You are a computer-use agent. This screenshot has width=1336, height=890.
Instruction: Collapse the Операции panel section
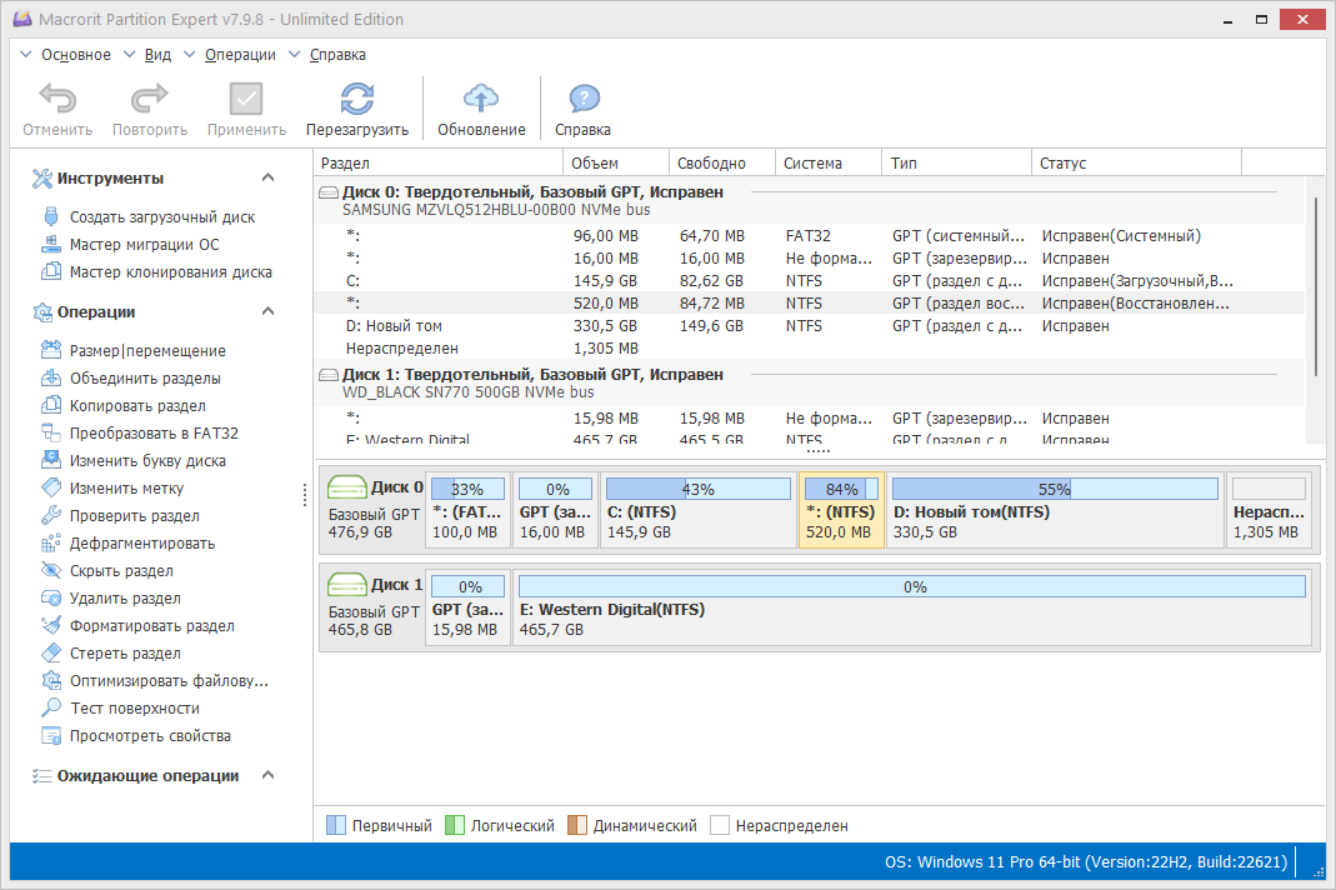tap(268, 312)
